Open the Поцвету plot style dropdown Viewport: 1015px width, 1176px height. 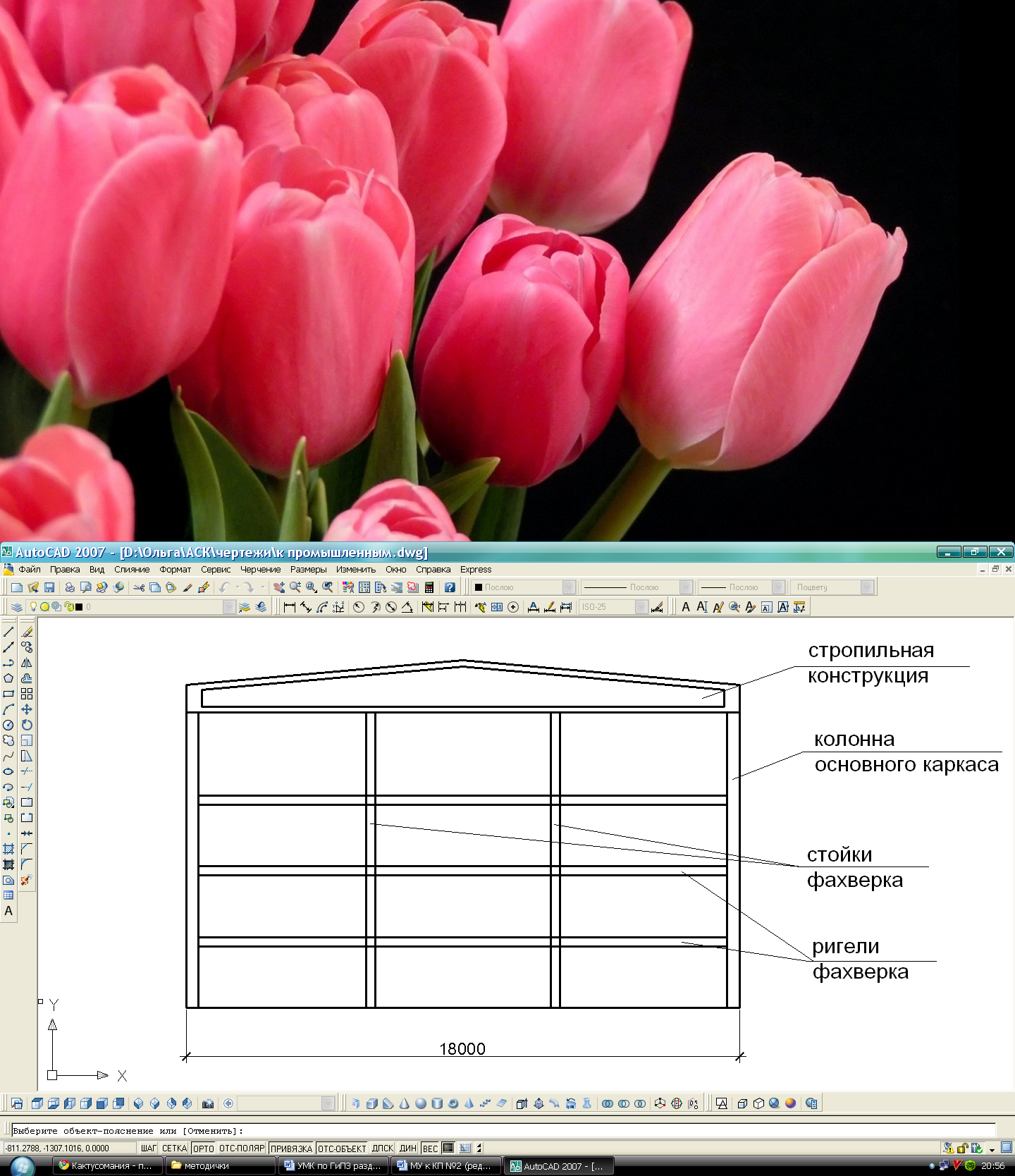pos(867,587)
